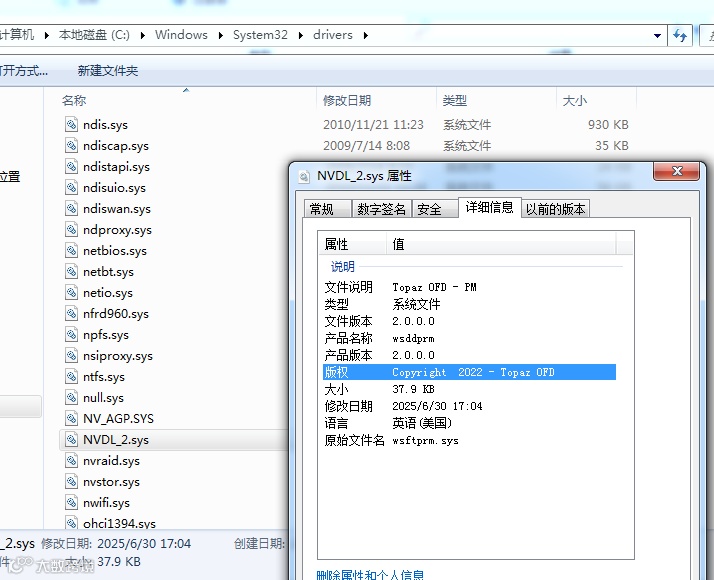Switch to the 常规 tab
The width and height of the screenshot is (714, 580).
click(327, 209)
